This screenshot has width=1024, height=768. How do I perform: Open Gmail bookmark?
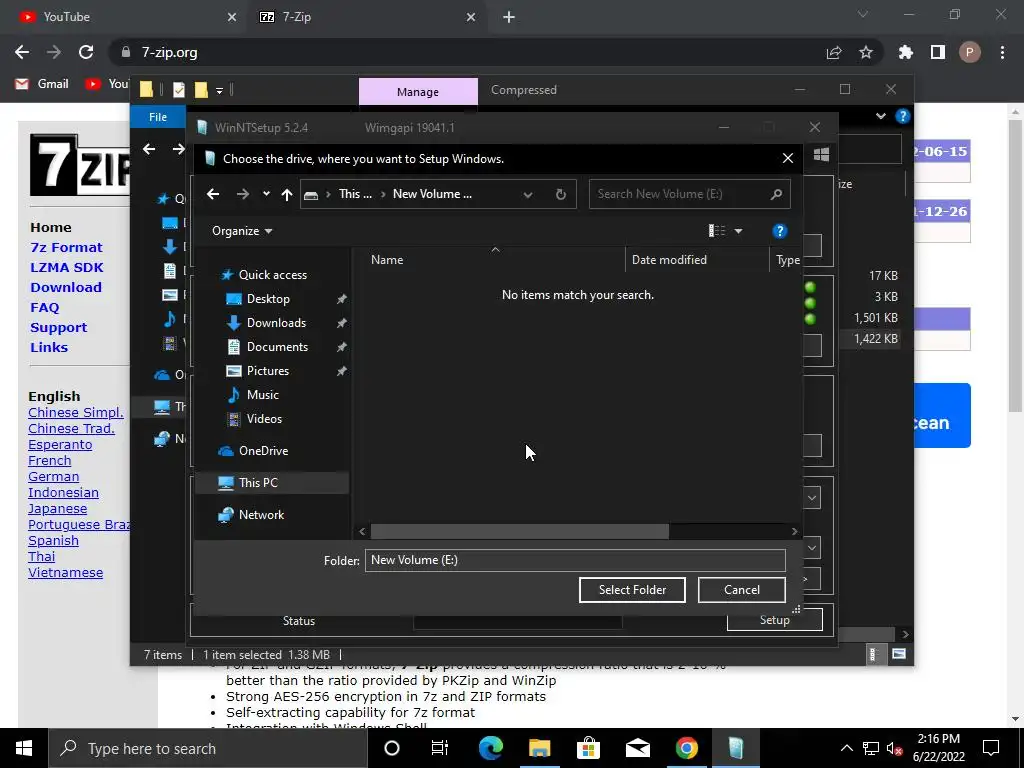(42, 84)
